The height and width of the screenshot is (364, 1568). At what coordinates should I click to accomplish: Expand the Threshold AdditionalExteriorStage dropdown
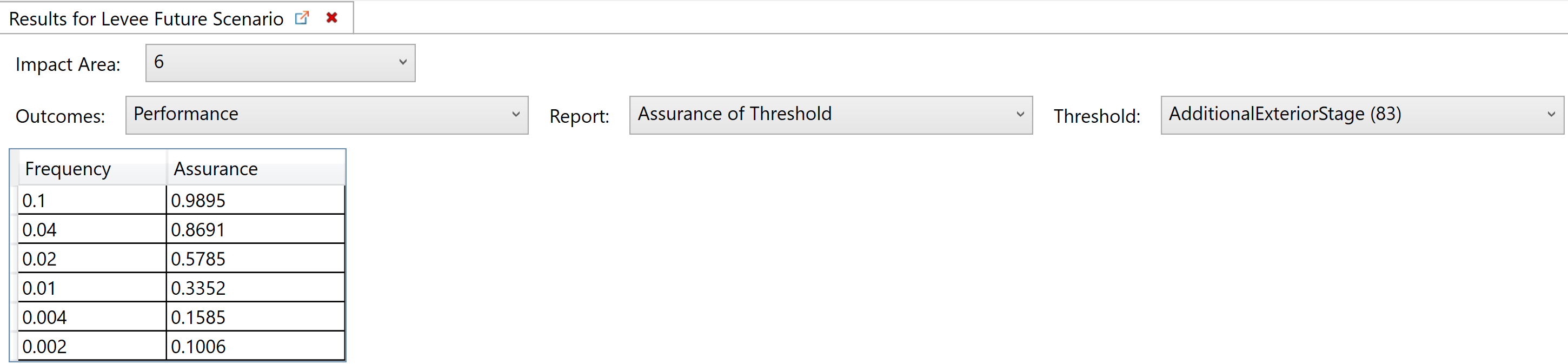1361,115
